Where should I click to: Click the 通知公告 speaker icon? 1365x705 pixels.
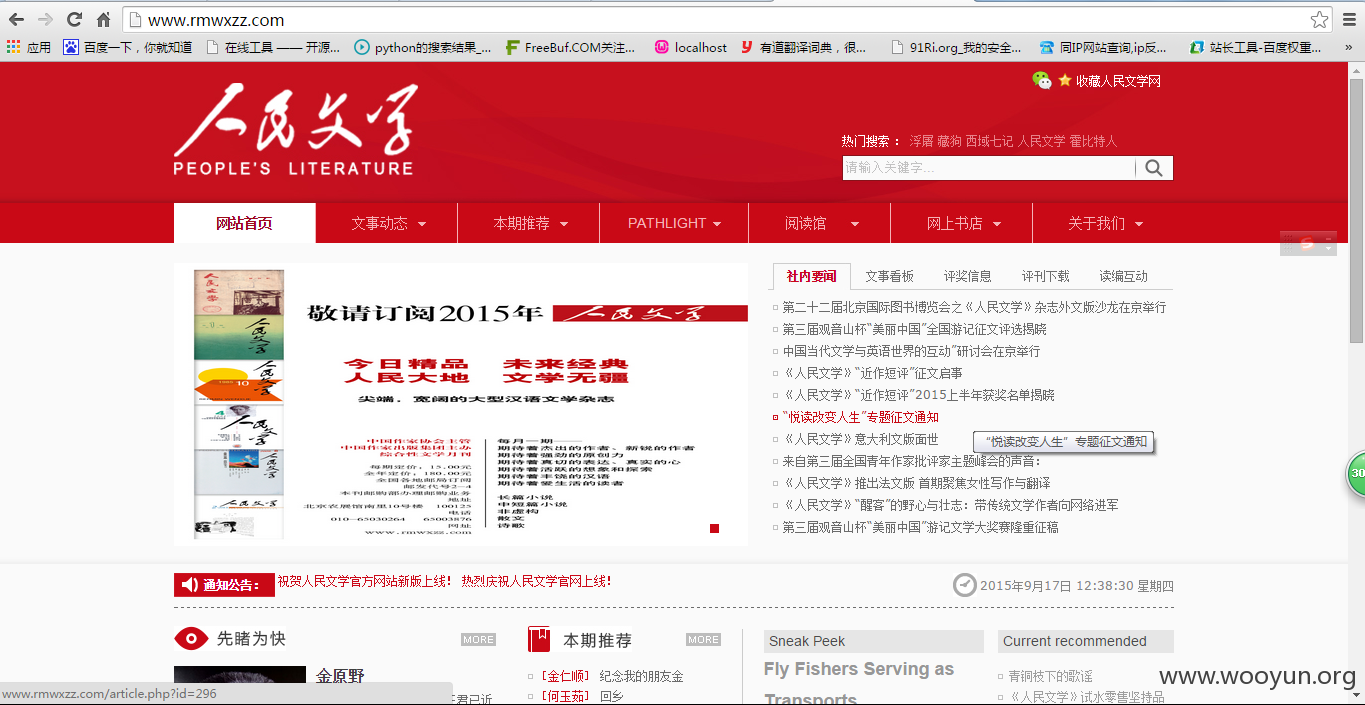(190, 585)
